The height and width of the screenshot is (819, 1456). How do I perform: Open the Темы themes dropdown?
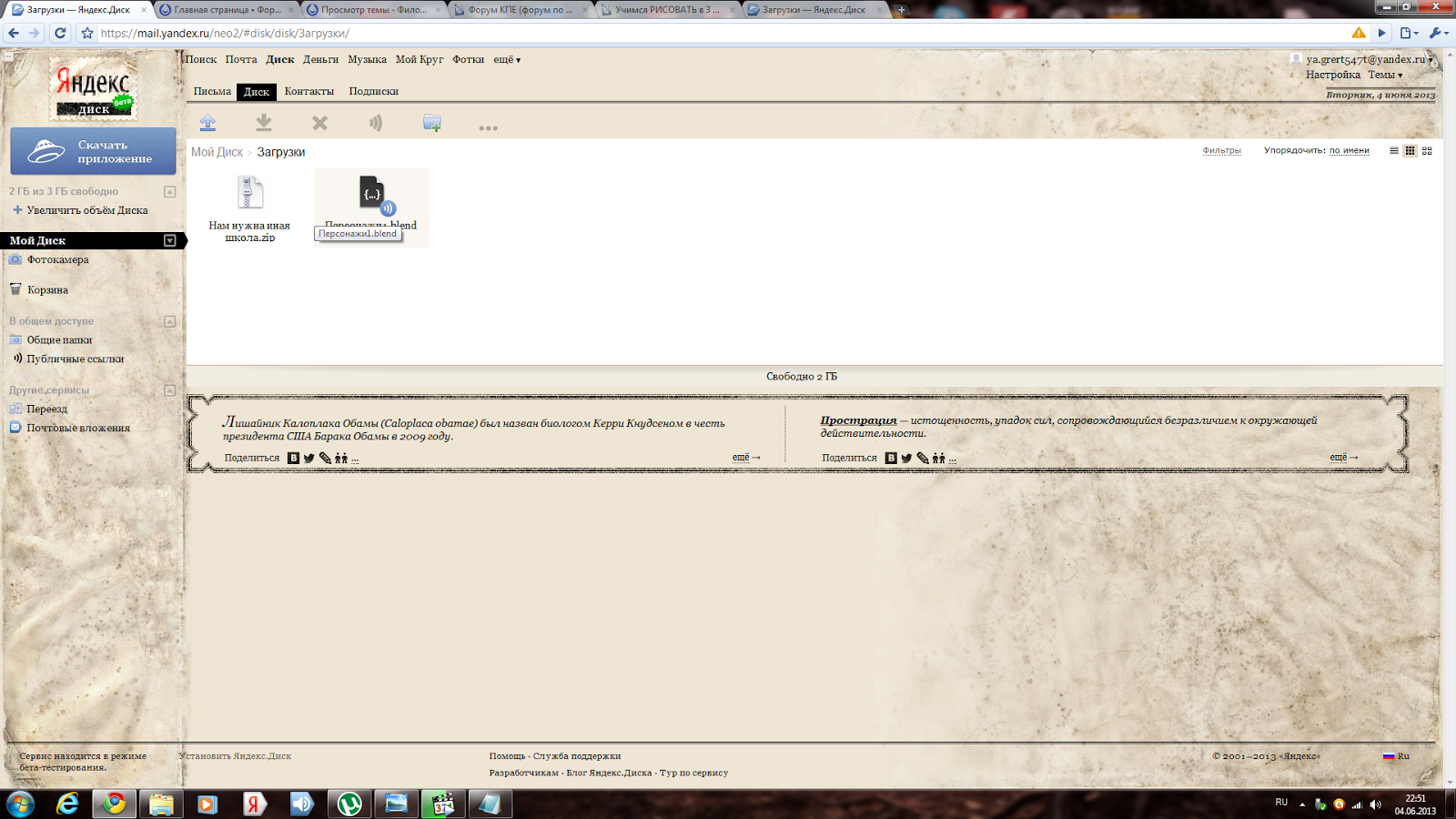click(x=1385, y=75)
